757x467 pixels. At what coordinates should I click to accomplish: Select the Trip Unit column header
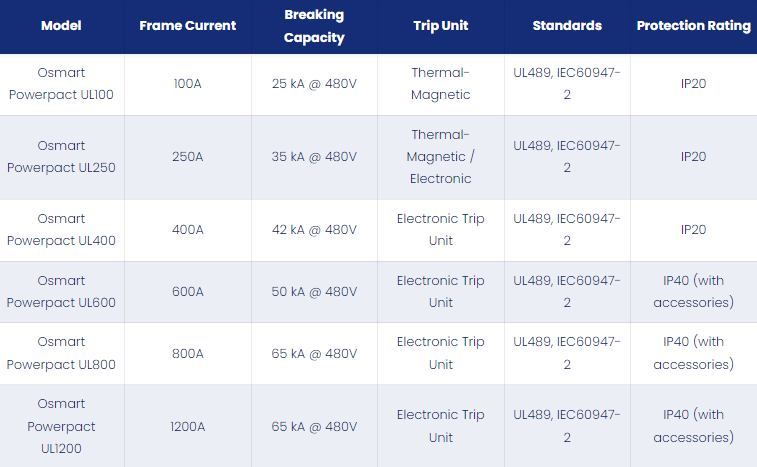(441, 26)
